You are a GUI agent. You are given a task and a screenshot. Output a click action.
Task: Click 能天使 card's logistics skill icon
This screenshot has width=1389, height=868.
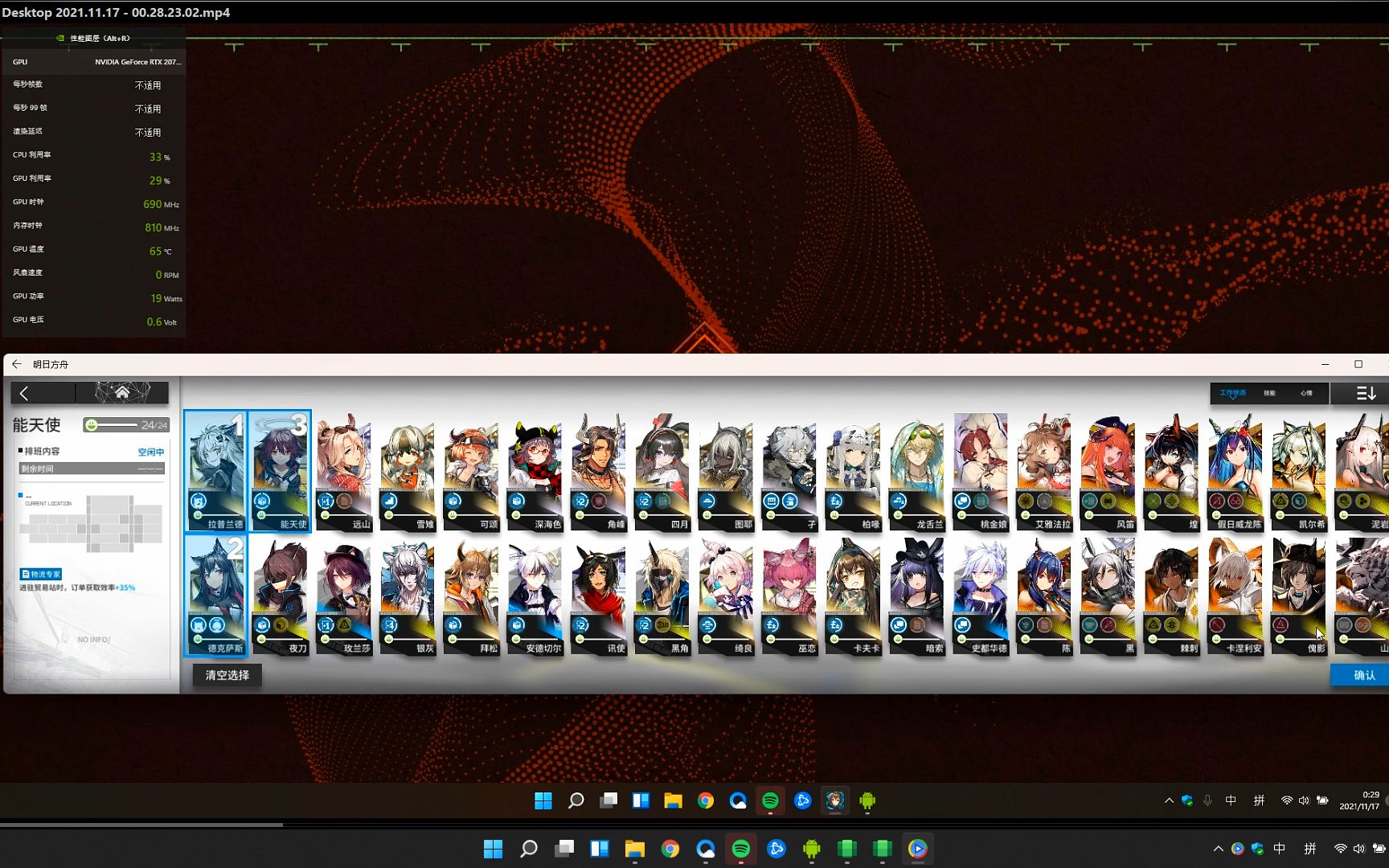[262, 502]
